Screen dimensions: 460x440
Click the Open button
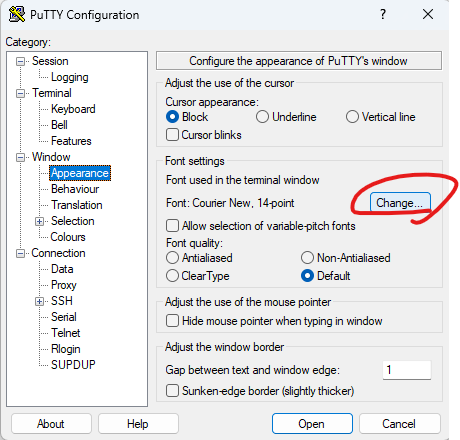click(x=312, y=424)
